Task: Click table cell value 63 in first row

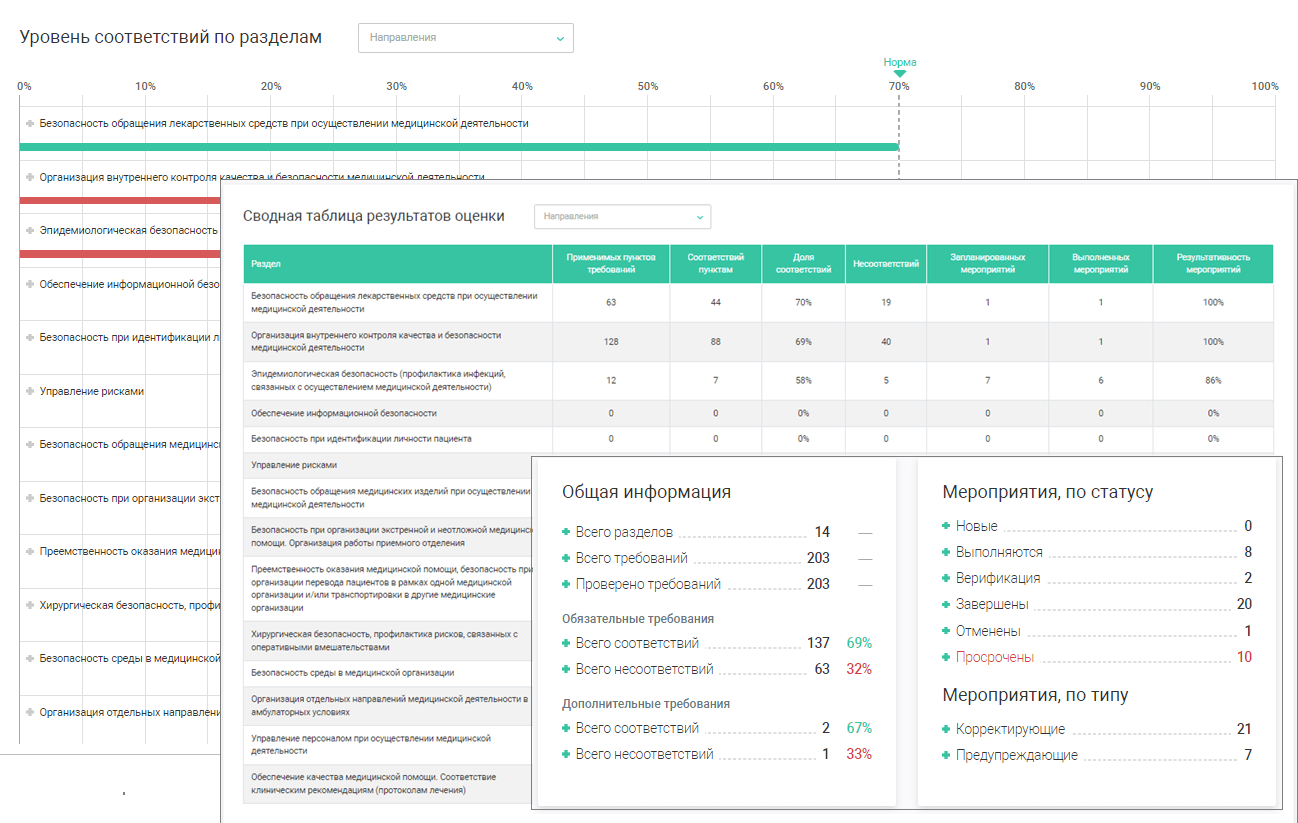Action: coord(611,302)
